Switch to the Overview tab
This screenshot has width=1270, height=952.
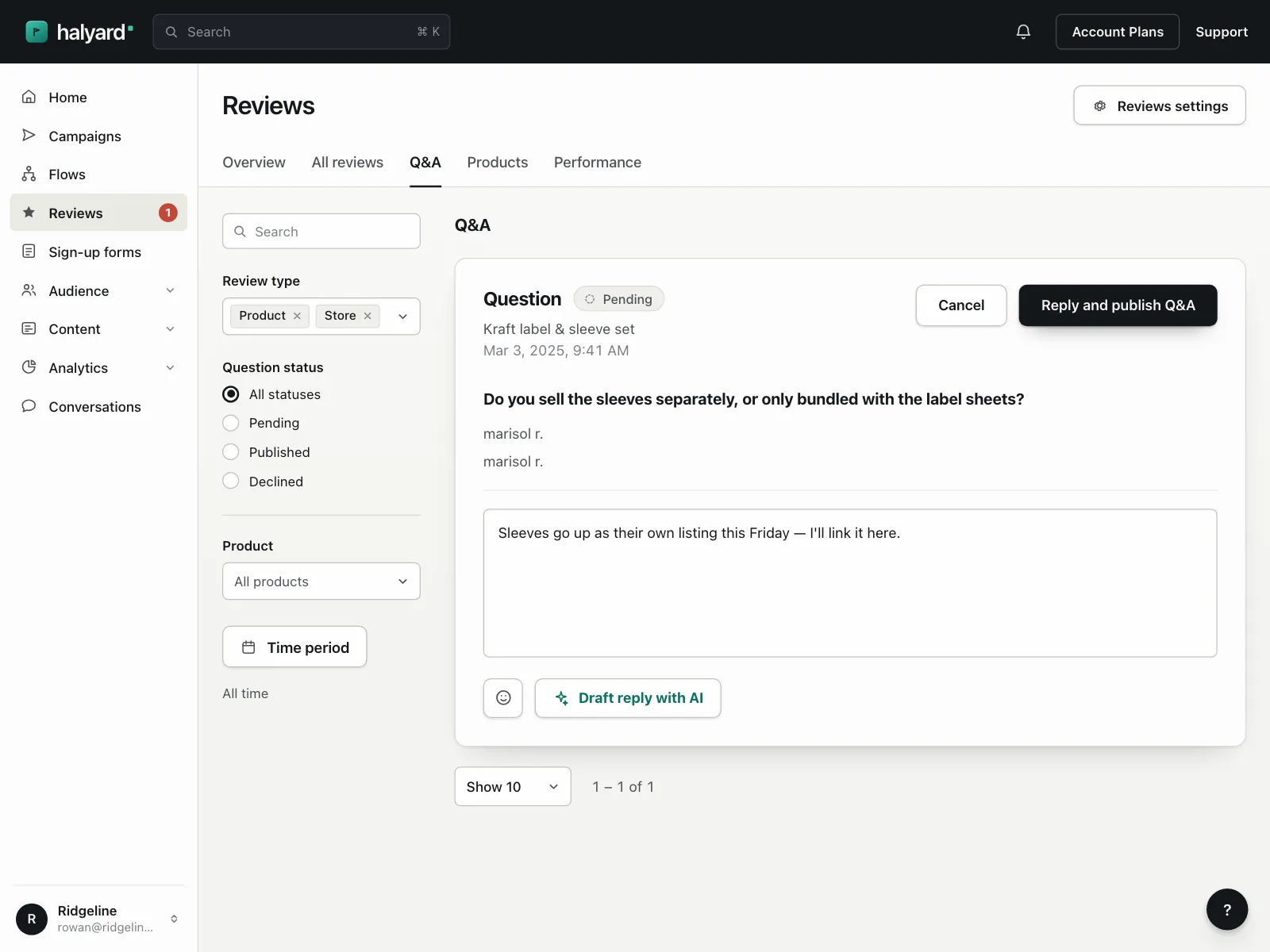click(254, 163)
